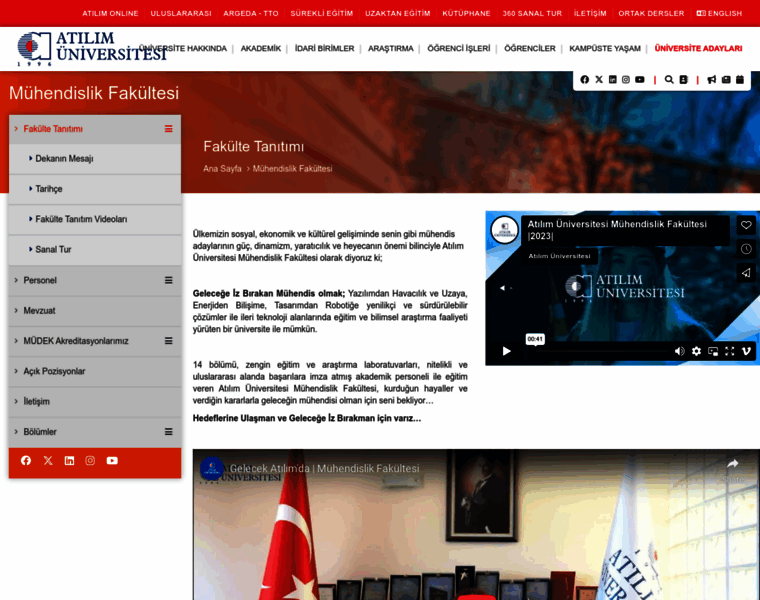
Task: Open ÖĞRENCİLER menu
Action: click(530, 48)
